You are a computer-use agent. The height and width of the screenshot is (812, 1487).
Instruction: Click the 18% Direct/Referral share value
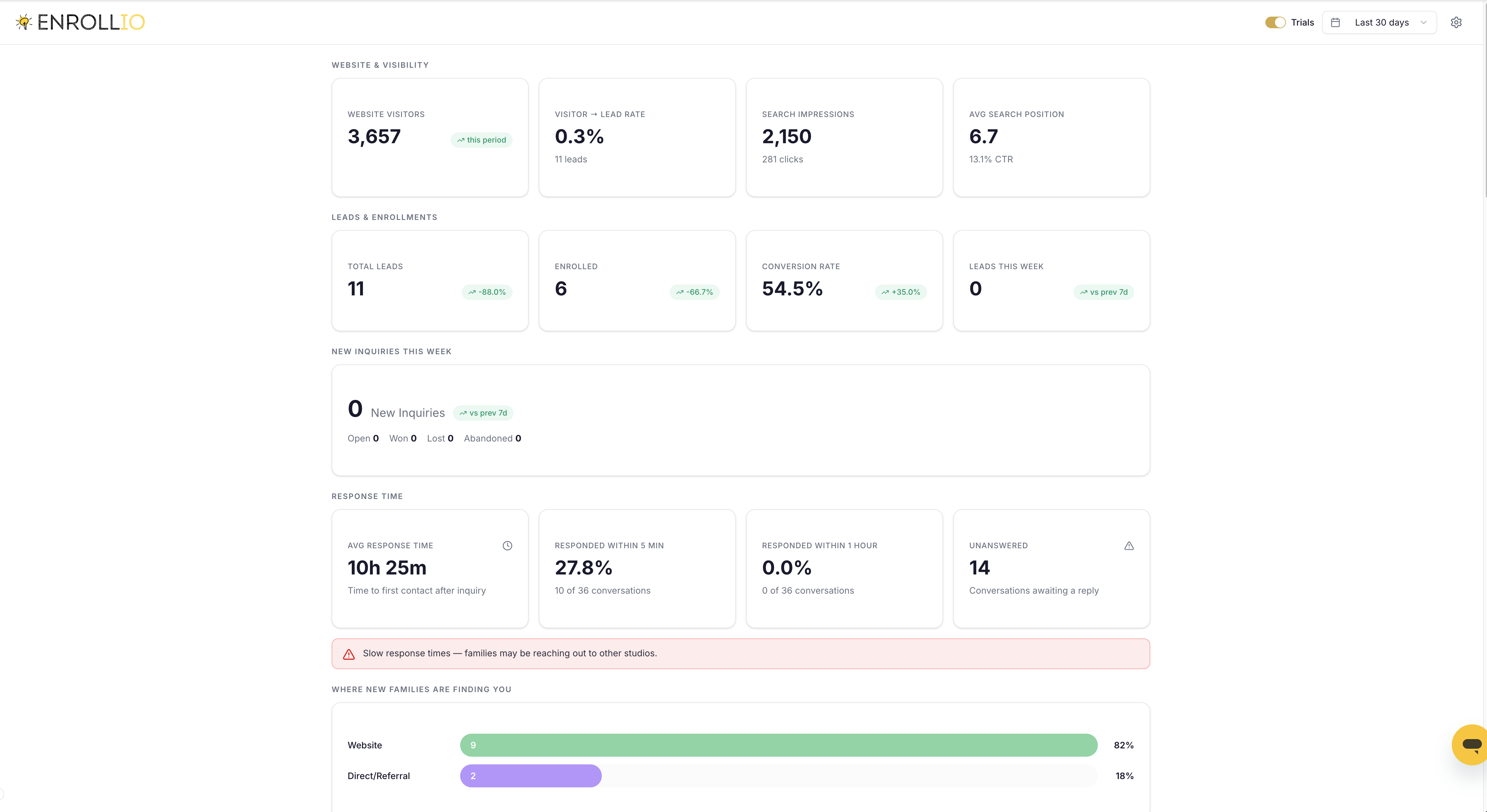(1124, 776)
